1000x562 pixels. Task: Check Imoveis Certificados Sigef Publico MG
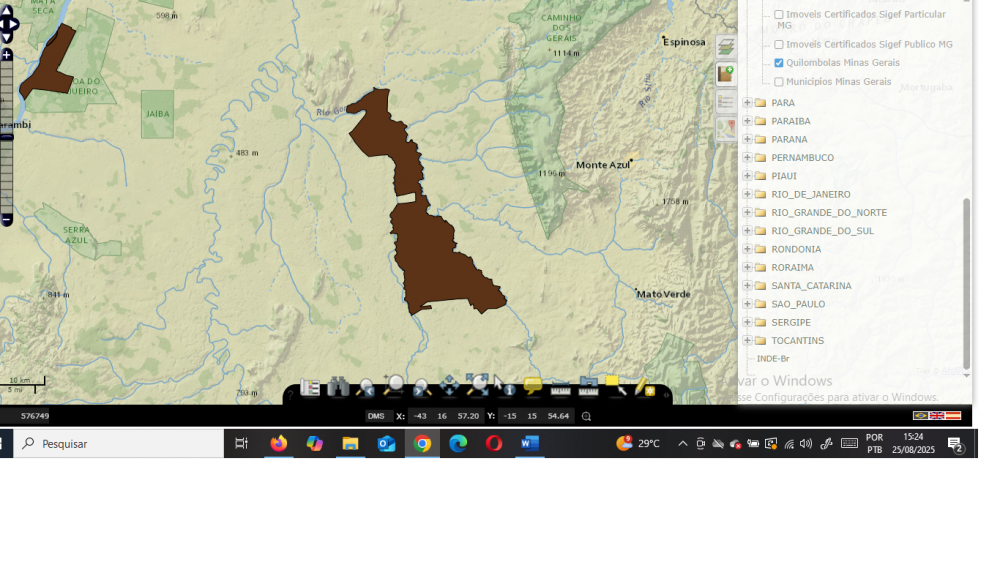(779, 45)
